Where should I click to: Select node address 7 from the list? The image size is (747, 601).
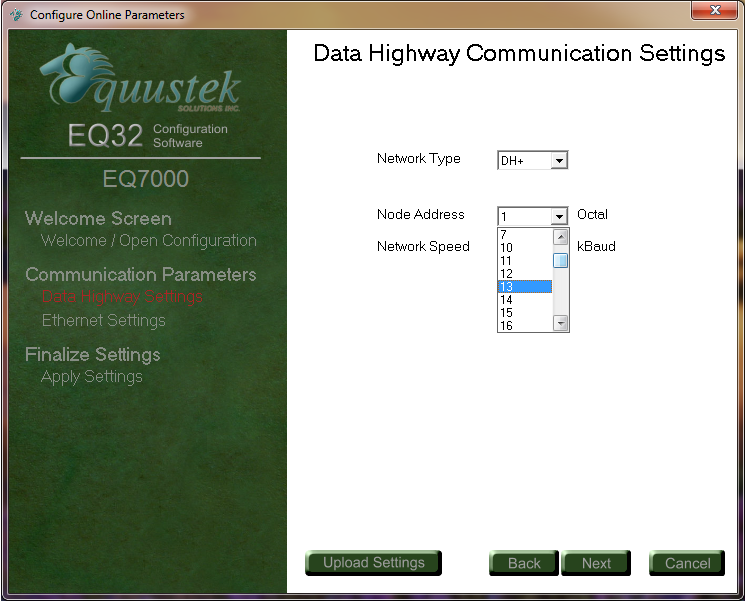click(x=524, y=236)
